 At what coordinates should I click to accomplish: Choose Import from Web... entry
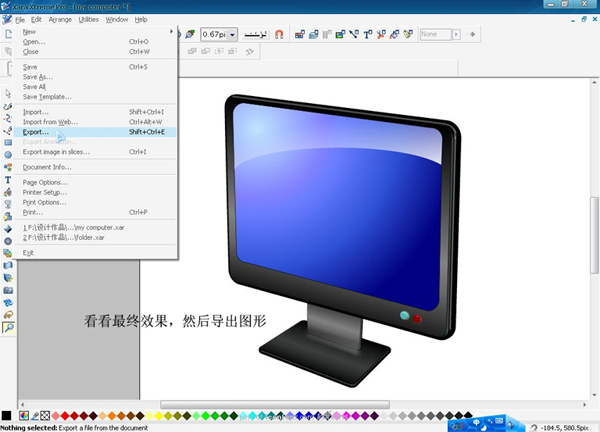(x=95, y=122)
